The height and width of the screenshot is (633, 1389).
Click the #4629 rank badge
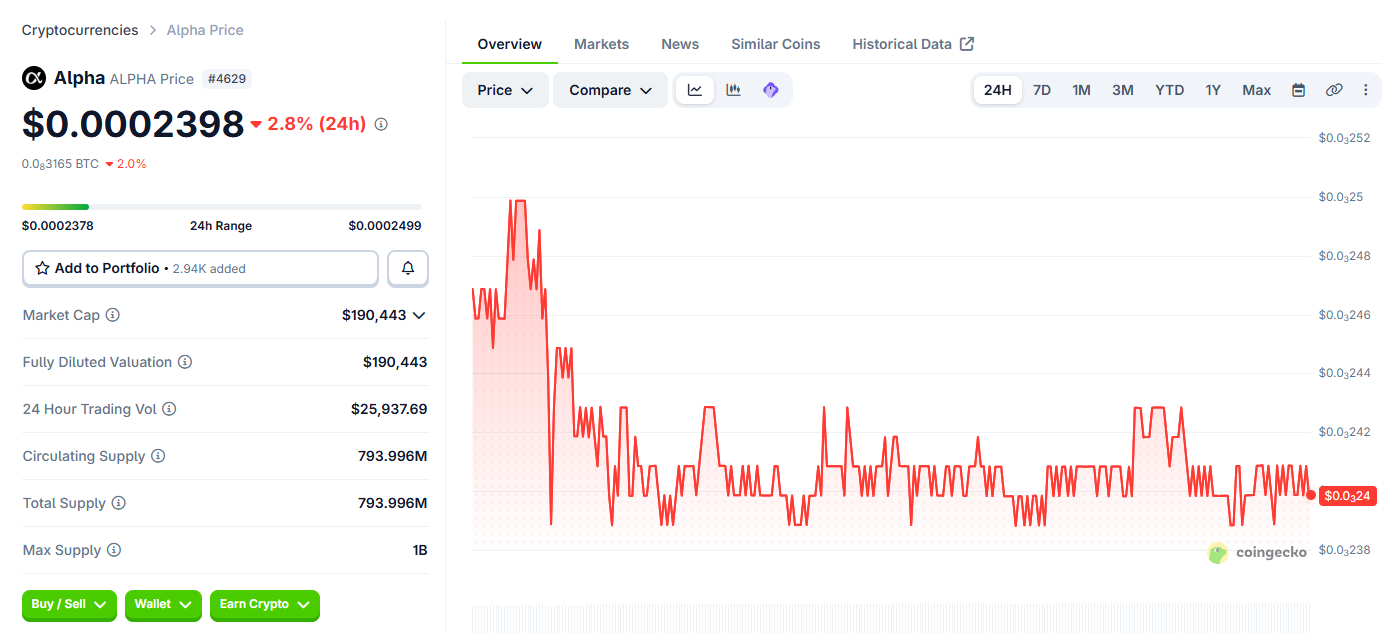(226, 79)
